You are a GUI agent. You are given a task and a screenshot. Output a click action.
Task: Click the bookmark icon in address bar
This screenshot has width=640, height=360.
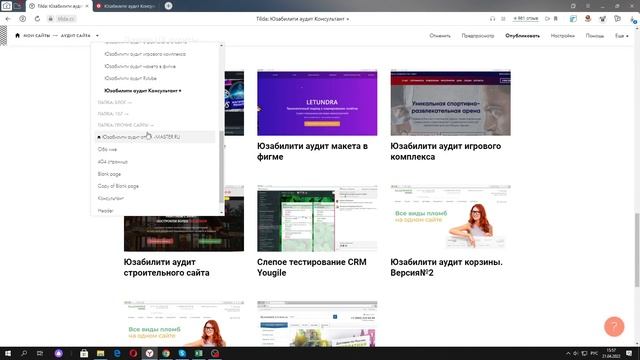(556, 19)
